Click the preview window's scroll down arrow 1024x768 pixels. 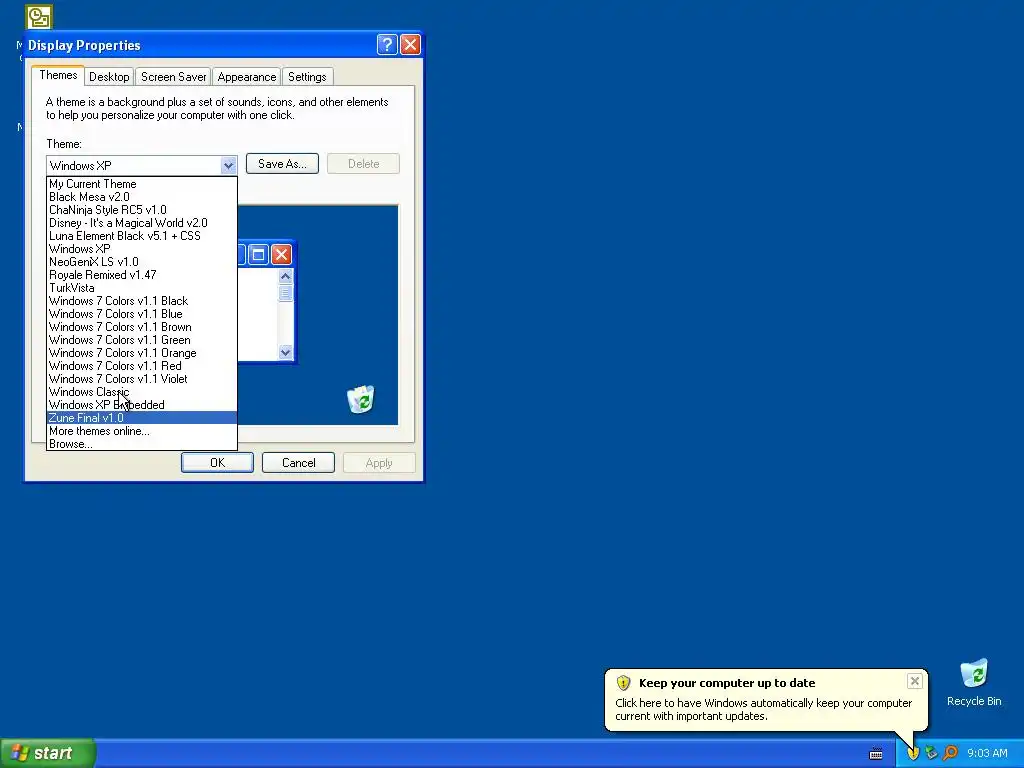point(285,353)
